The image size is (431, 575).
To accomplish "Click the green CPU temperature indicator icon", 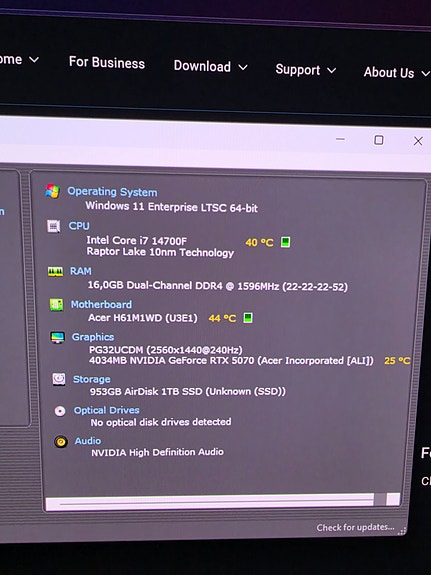I will point(285,242).
